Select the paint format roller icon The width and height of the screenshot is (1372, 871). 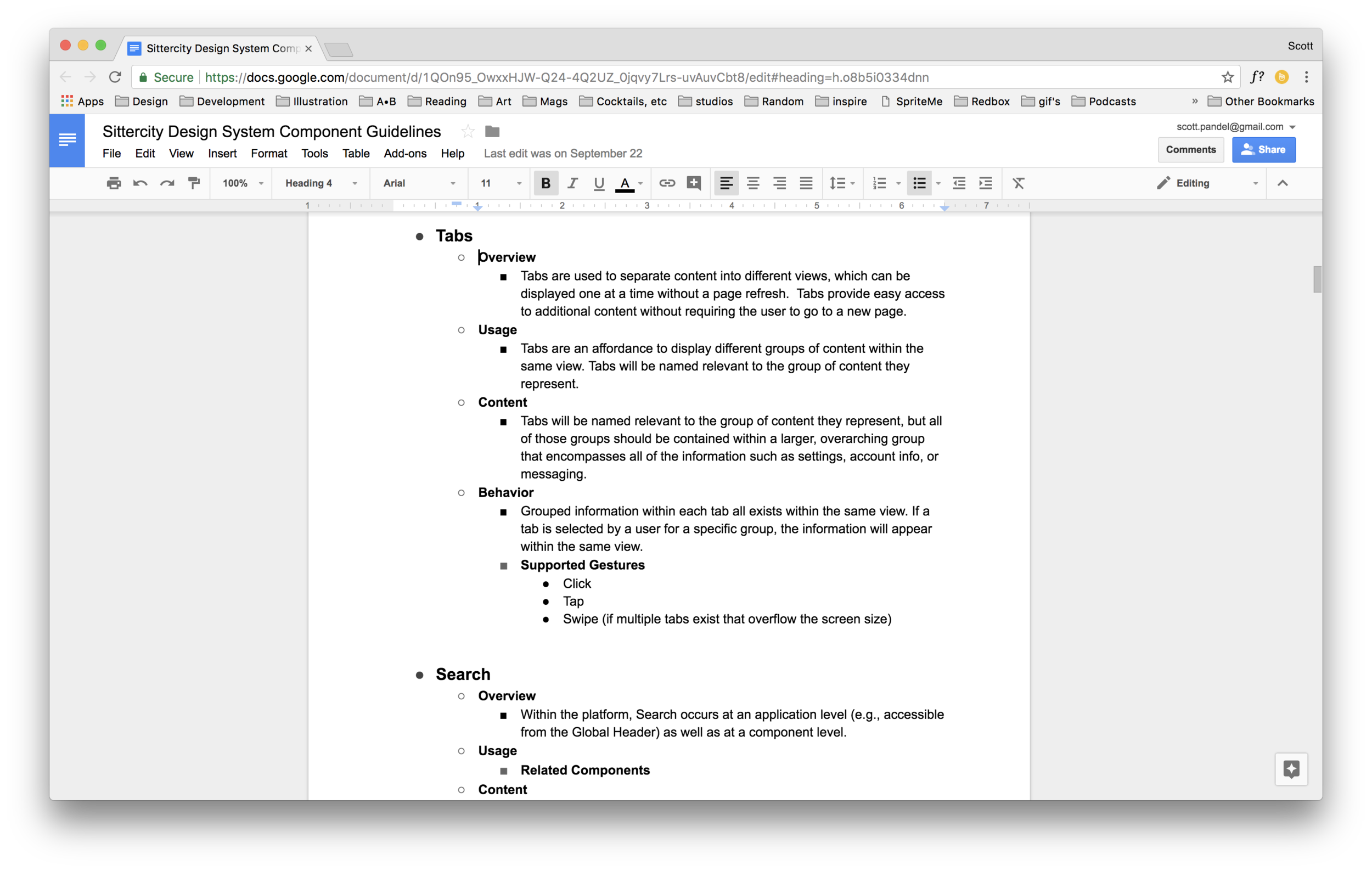[194, 183]
